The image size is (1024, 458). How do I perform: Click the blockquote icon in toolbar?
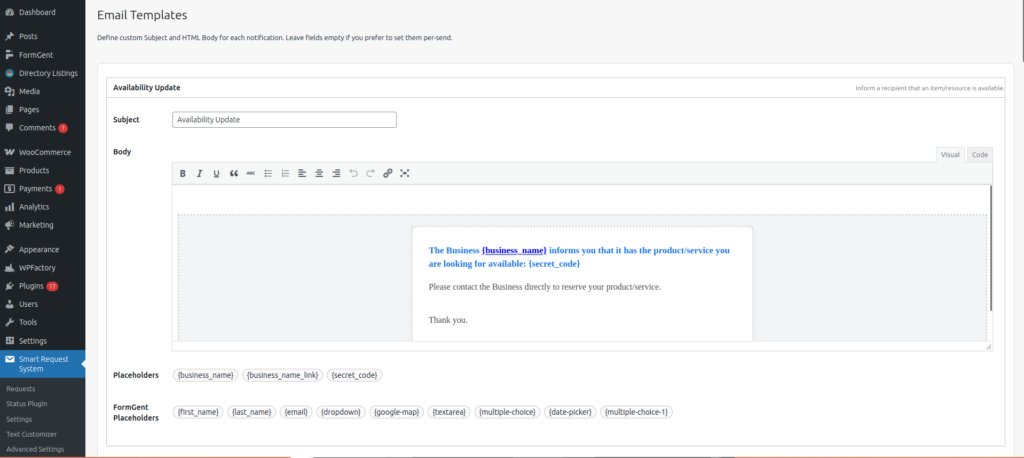point(234,173)
